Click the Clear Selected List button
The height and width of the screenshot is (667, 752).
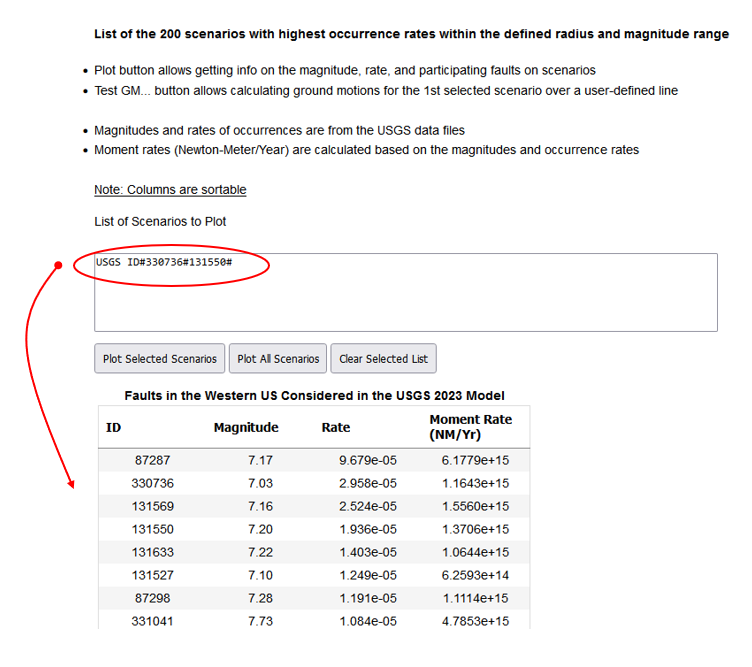click(383, 359)
